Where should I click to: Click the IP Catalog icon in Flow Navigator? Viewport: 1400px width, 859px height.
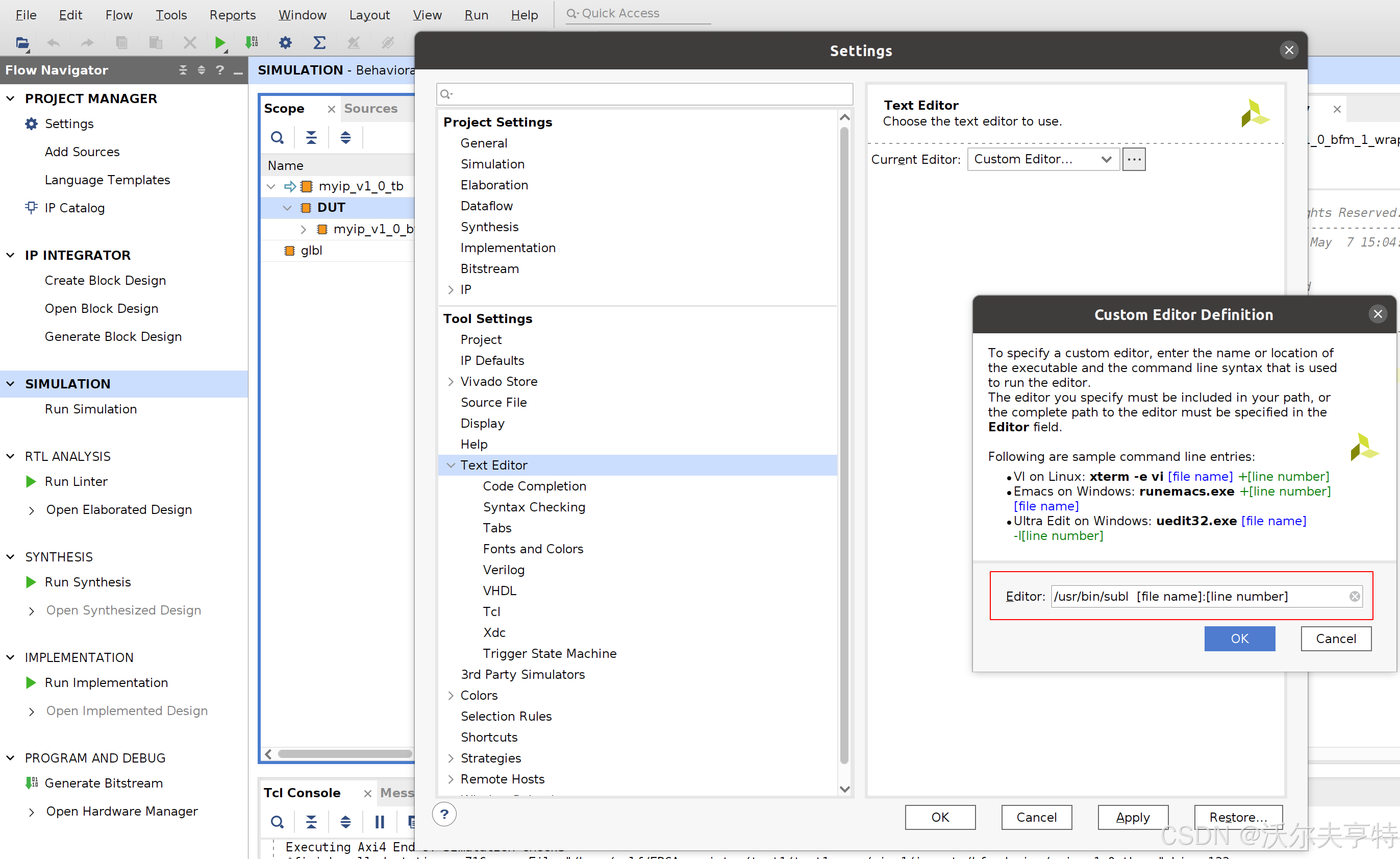coord(32,208)
